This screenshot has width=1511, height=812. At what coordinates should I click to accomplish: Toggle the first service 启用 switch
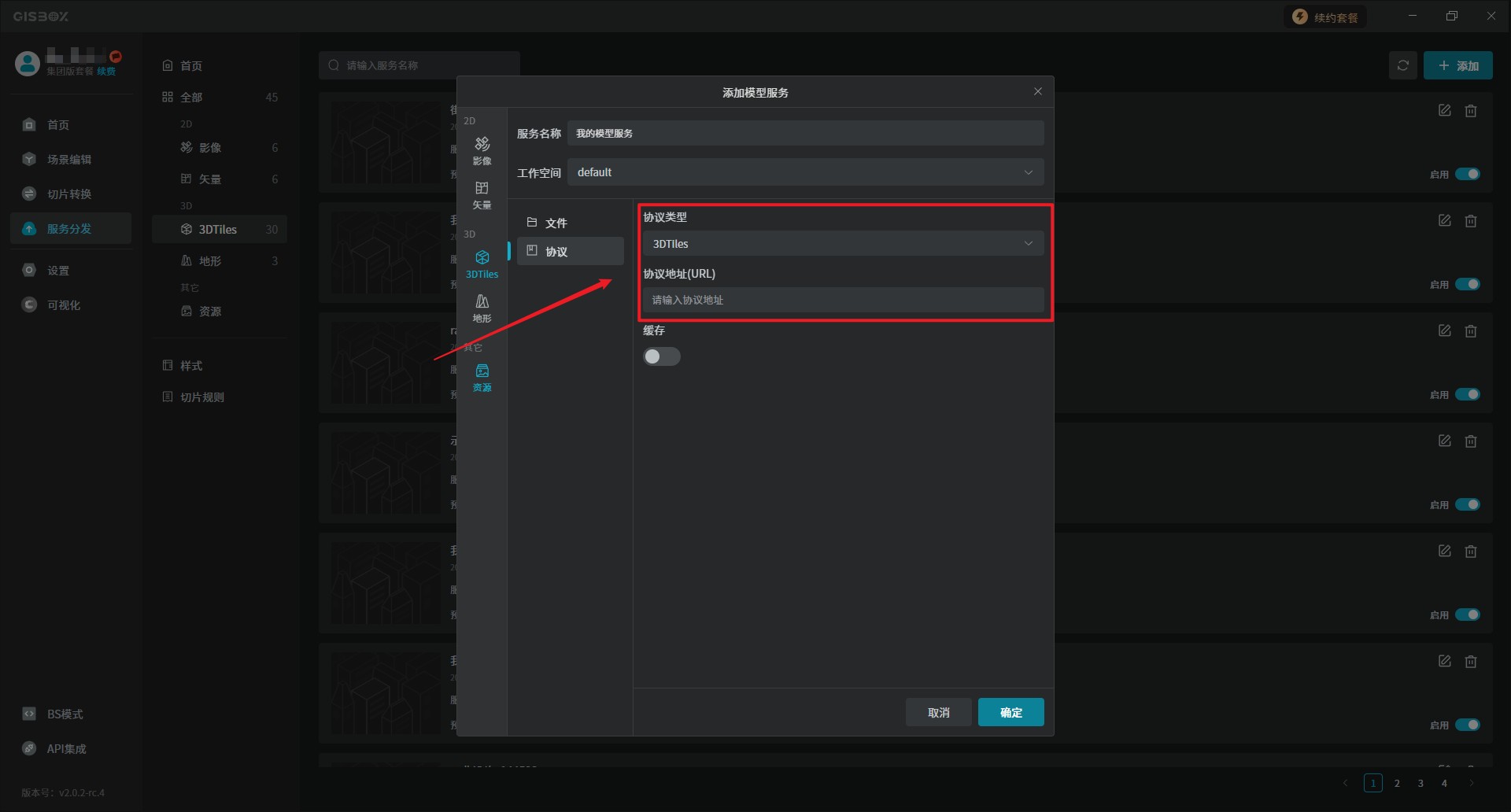1467,174
